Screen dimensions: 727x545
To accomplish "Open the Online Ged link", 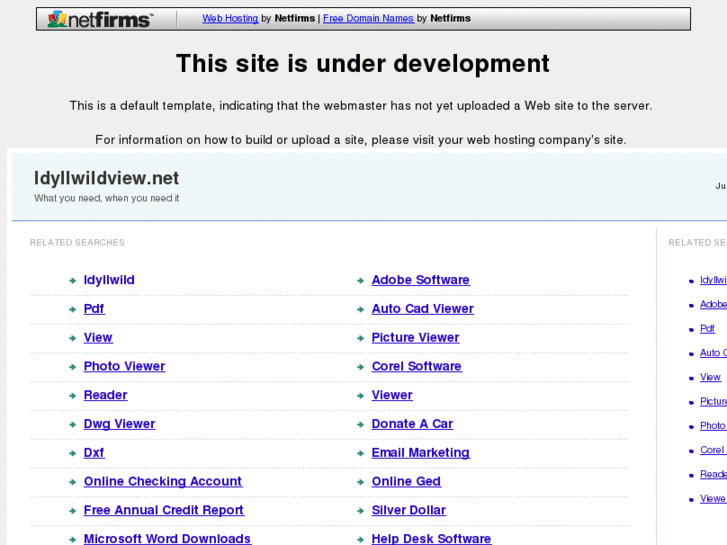I will pyautogui.click(x=406, y=481).
